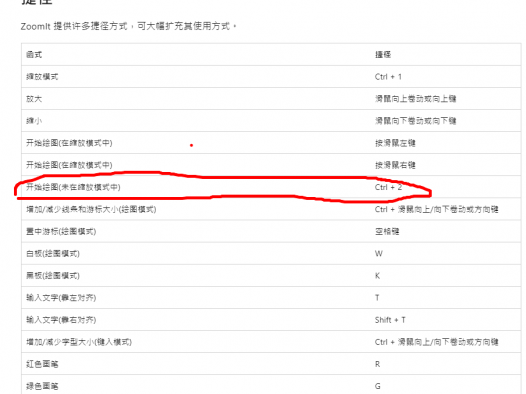The height and width of the screenshot is (394, 526).
Task: Select the 'K' shortcut cell
Action: 377,276
